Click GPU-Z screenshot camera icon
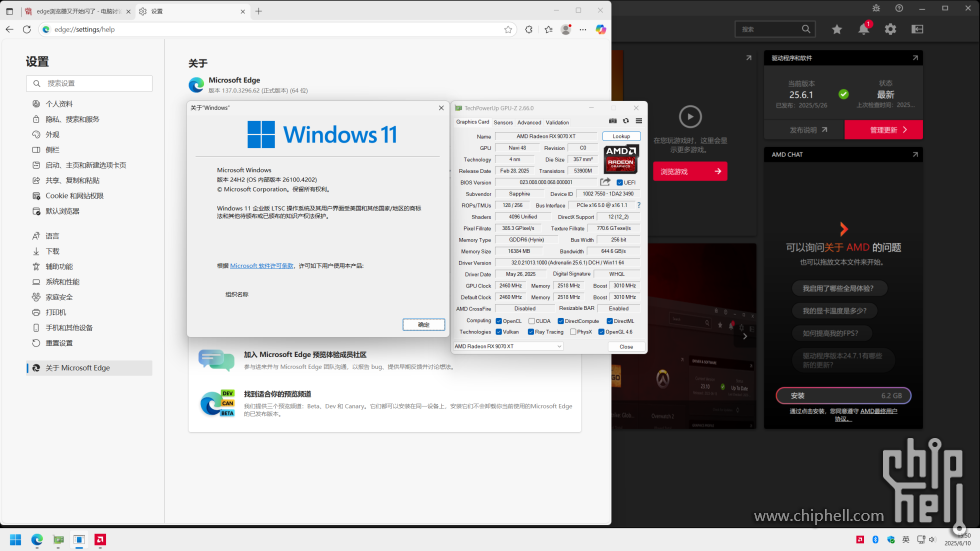 (x=612, y=121)
